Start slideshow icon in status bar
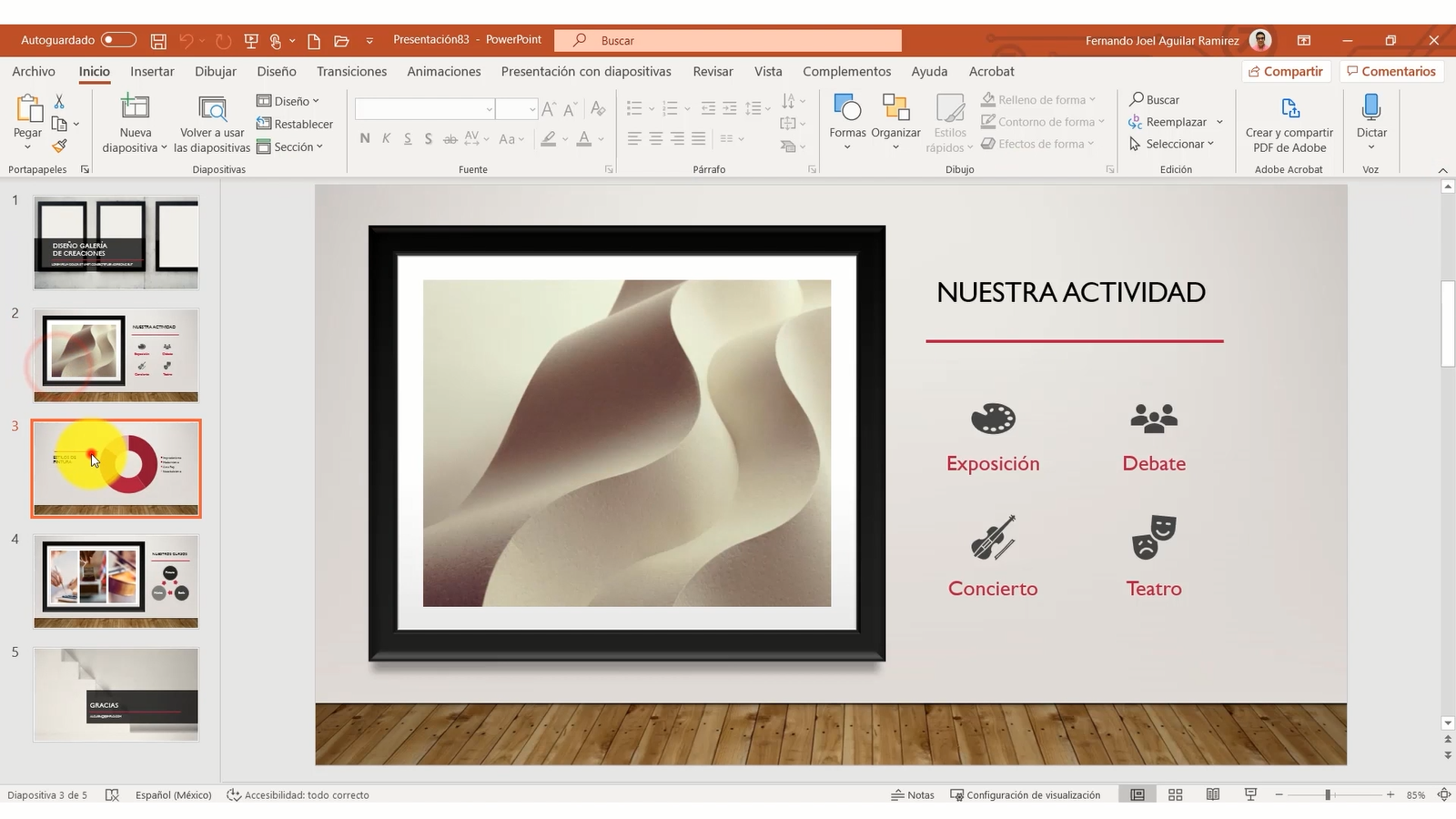 coord(1250,794)
